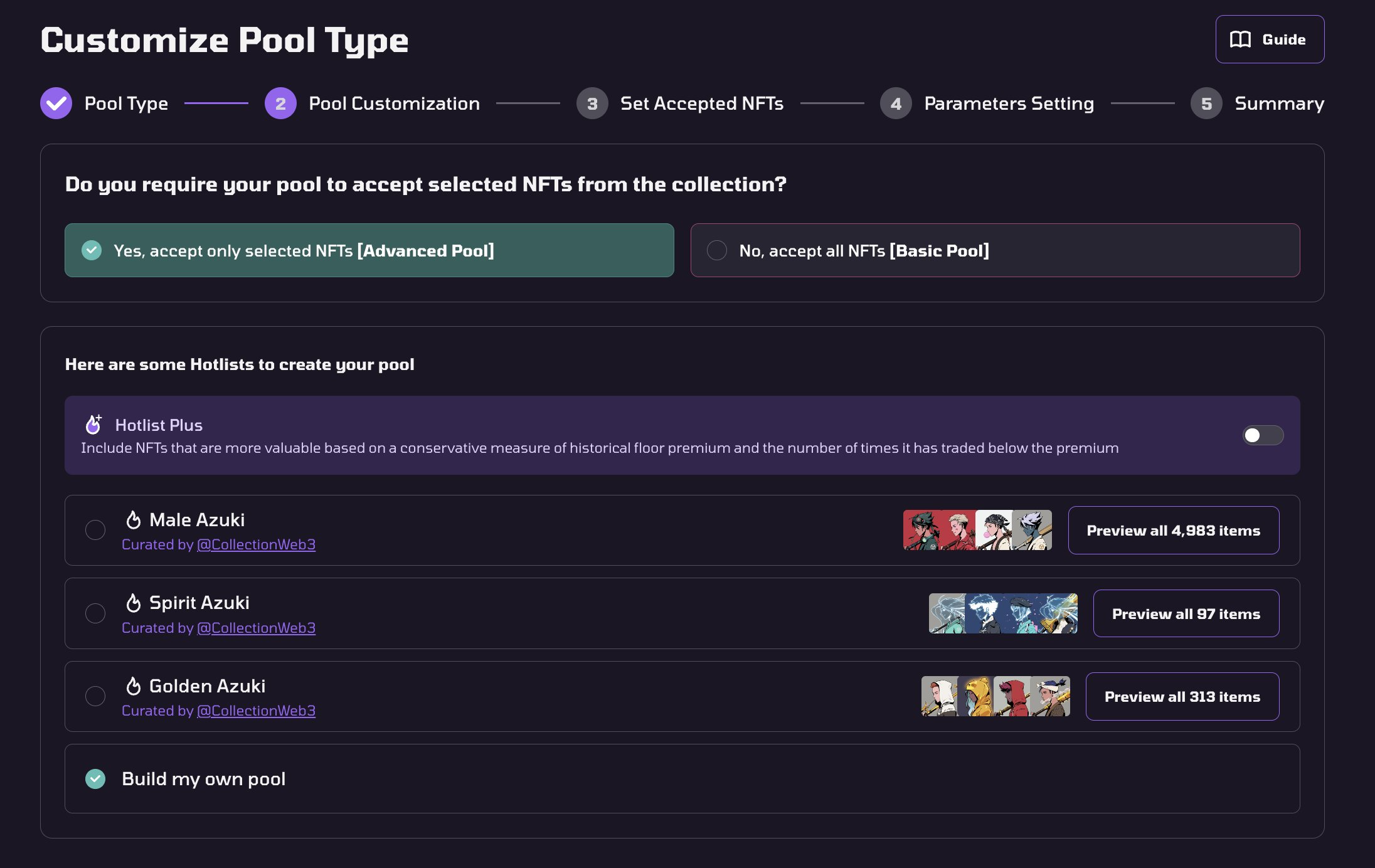Screen dimensions: 1375x868
Task: Preview all 313 Golden Azuki items
Action: coord(1182,697)
